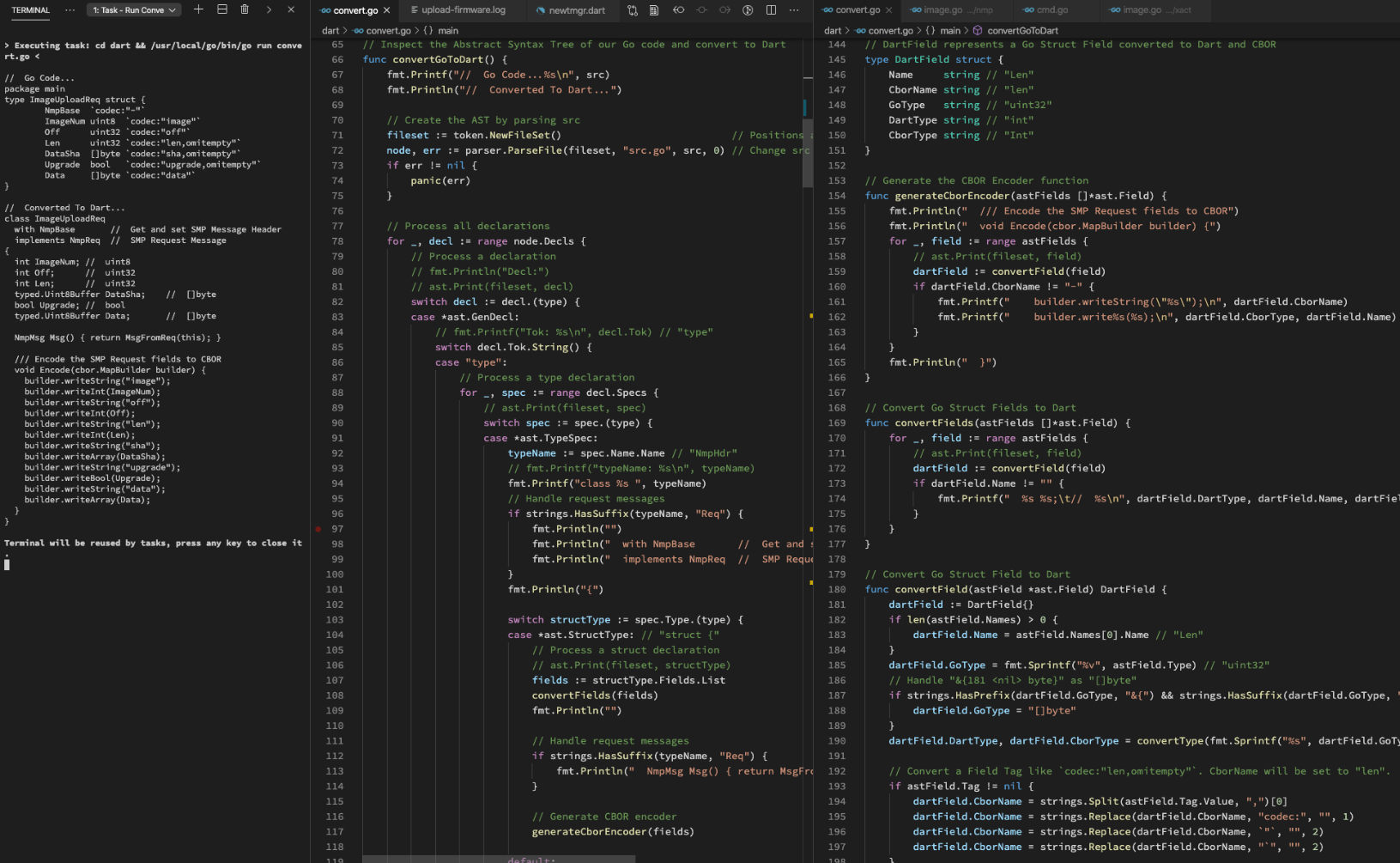The width and height of the screenshot is (1400, 863).
Task: Split the editor to the right
Action: click(x=771, y=10)
